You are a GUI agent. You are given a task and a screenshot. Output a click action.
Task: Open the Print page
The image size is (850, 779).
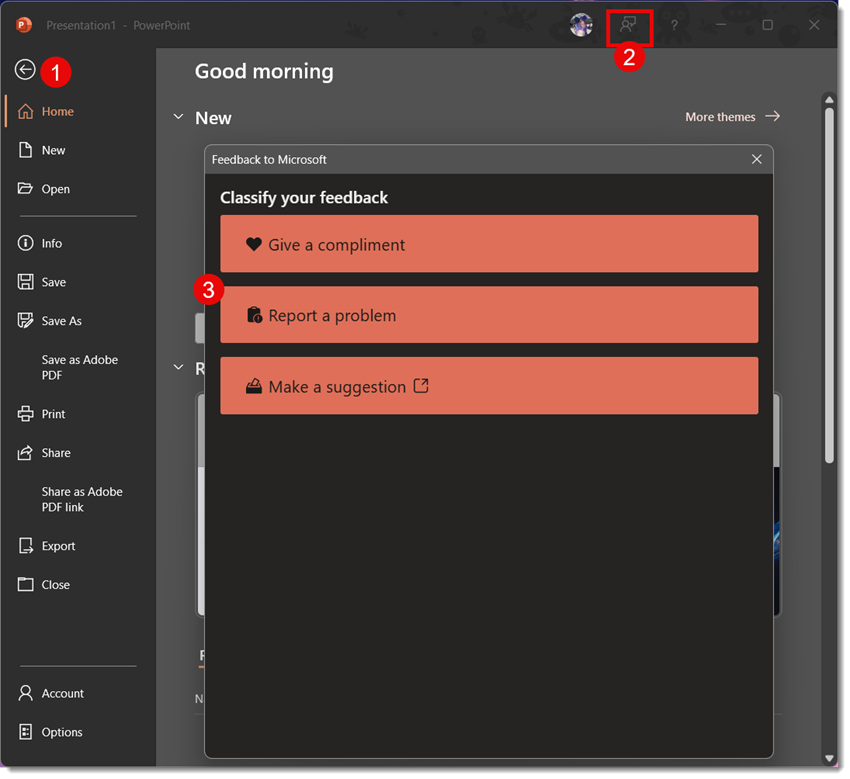click(53, 414)
